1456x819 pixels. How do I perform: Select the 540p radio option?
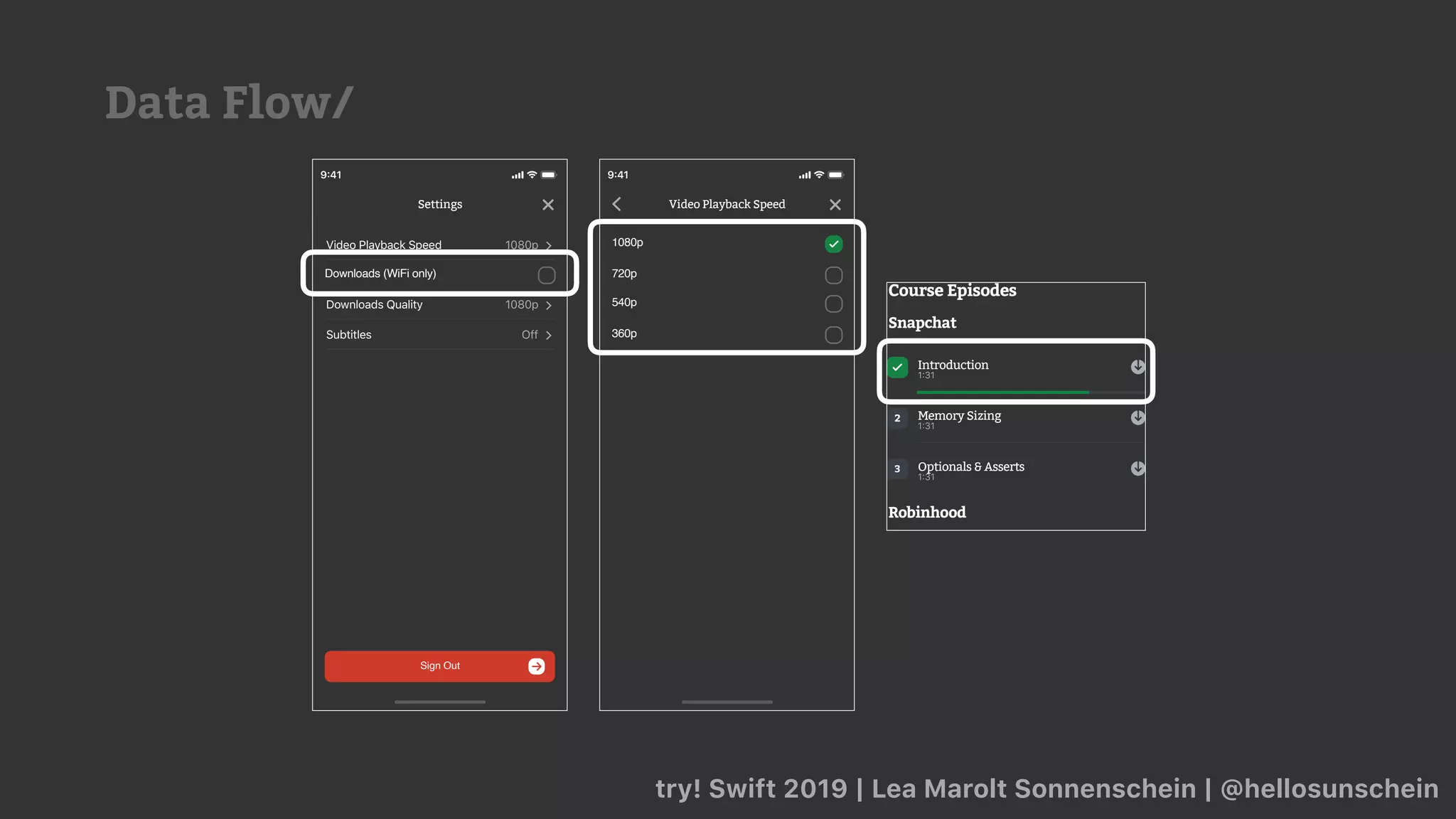[x=833, y=304]
